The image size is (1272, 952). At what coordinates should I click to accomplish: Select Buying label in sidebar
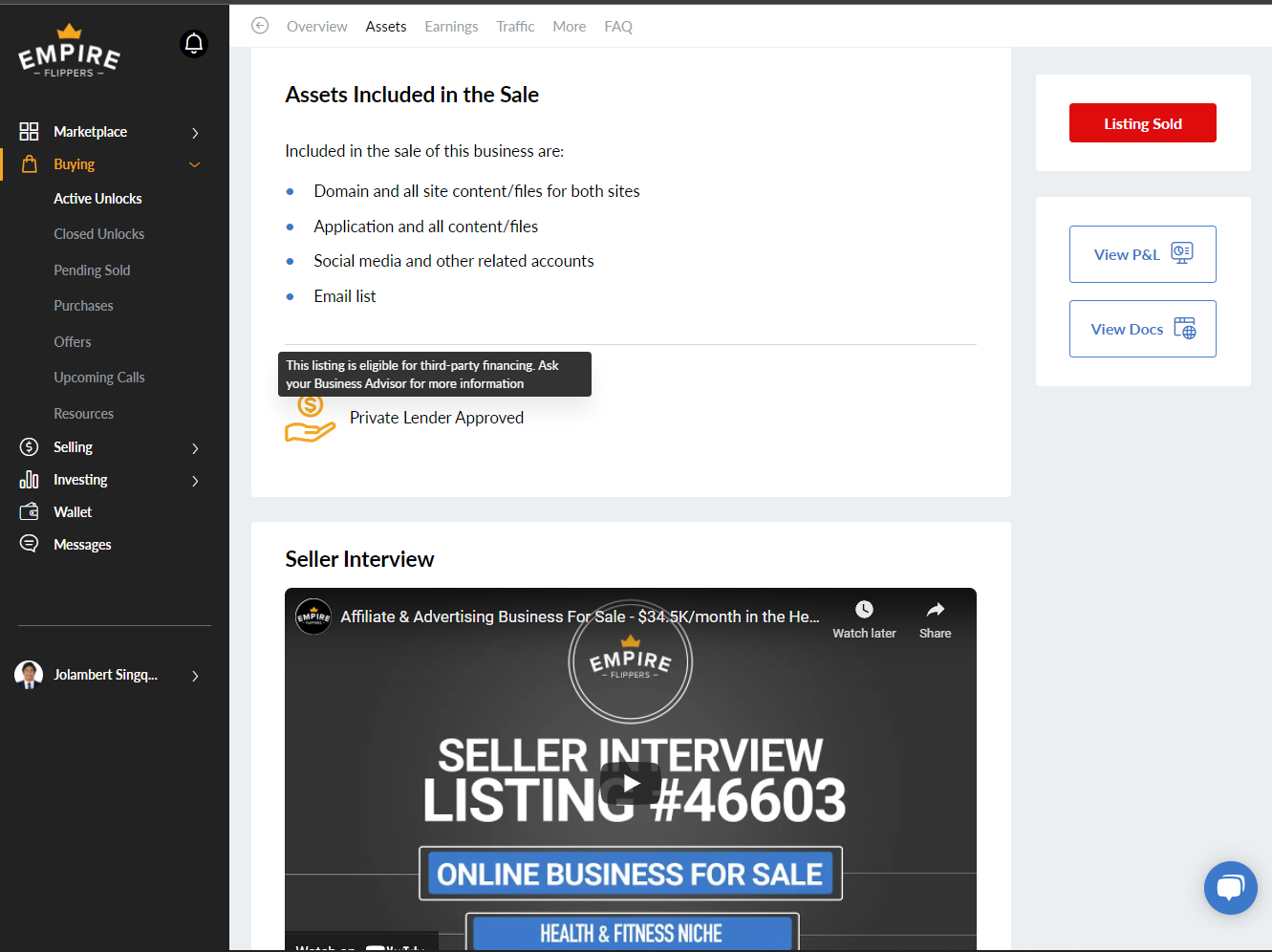pyautogui.click(x=74, y=164)
